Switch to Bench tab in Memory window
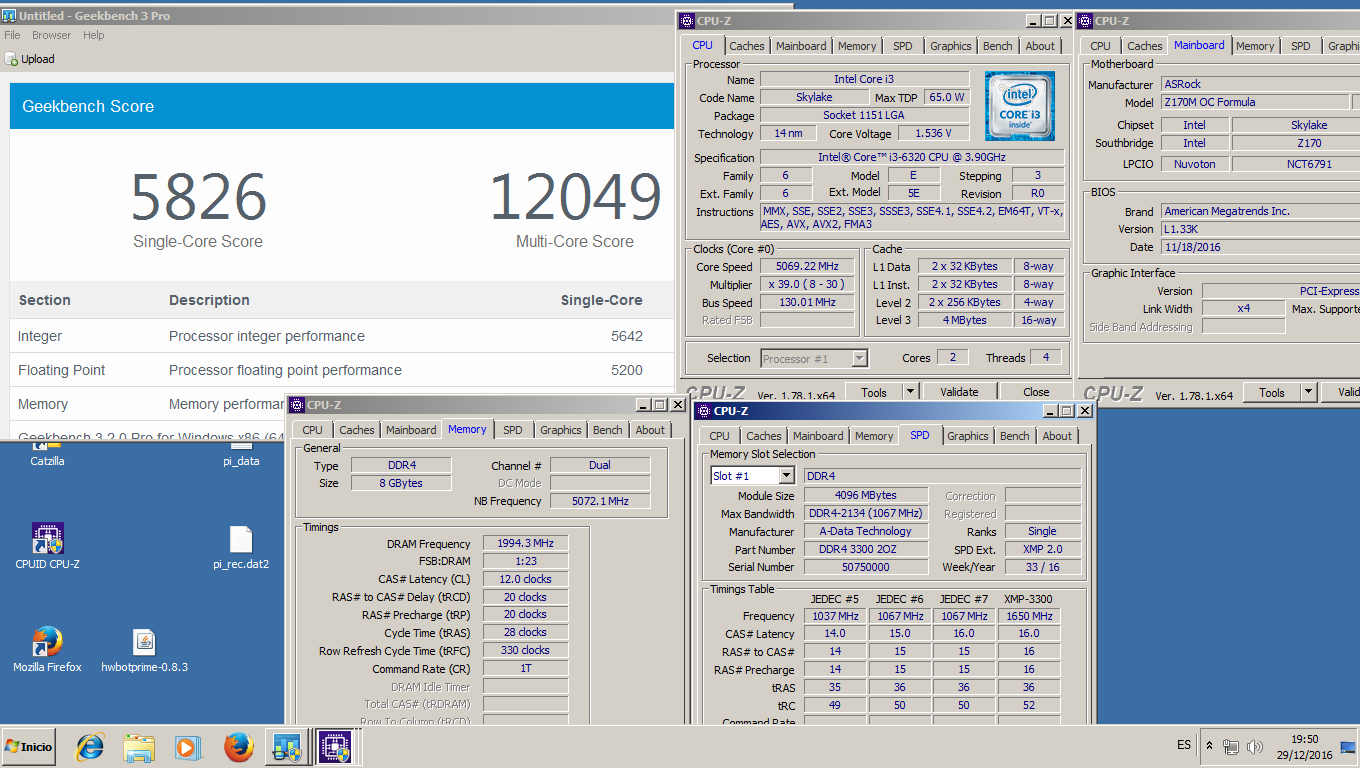Screen dimensions: 1360x768 click(607, 430)
